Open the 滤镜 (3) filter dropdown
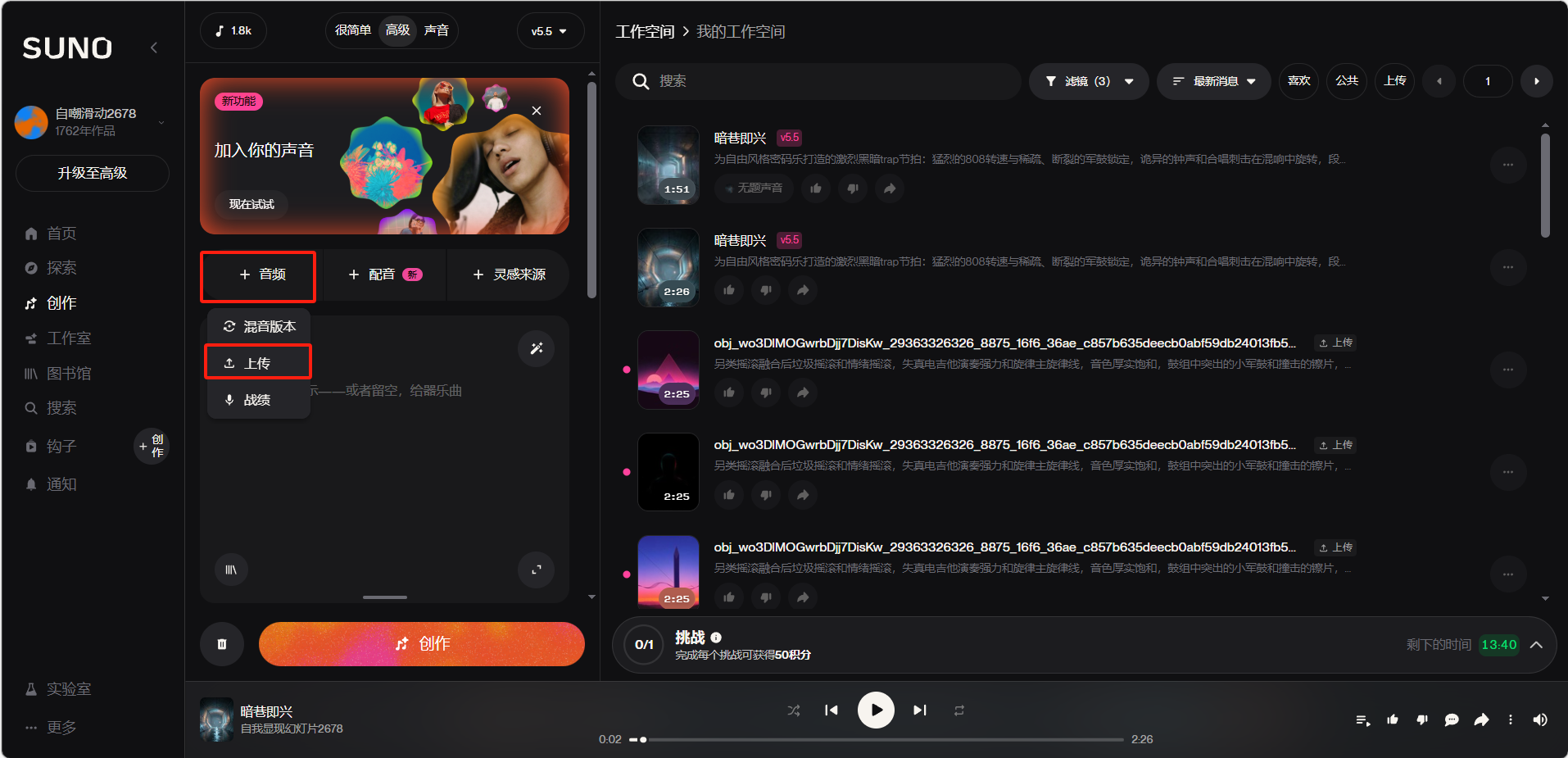The height and width of the screenshot is (758, 1568). [x=1088, y=81]
